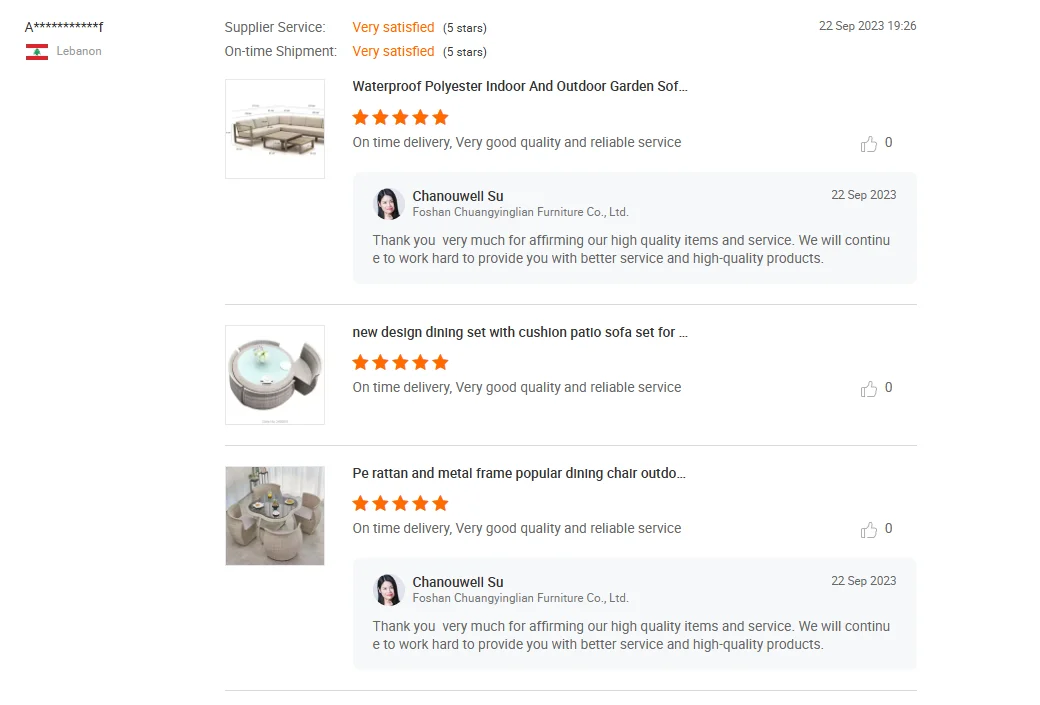
Task: Click star rating of garden sofa review
Action: tap(400, 117)
